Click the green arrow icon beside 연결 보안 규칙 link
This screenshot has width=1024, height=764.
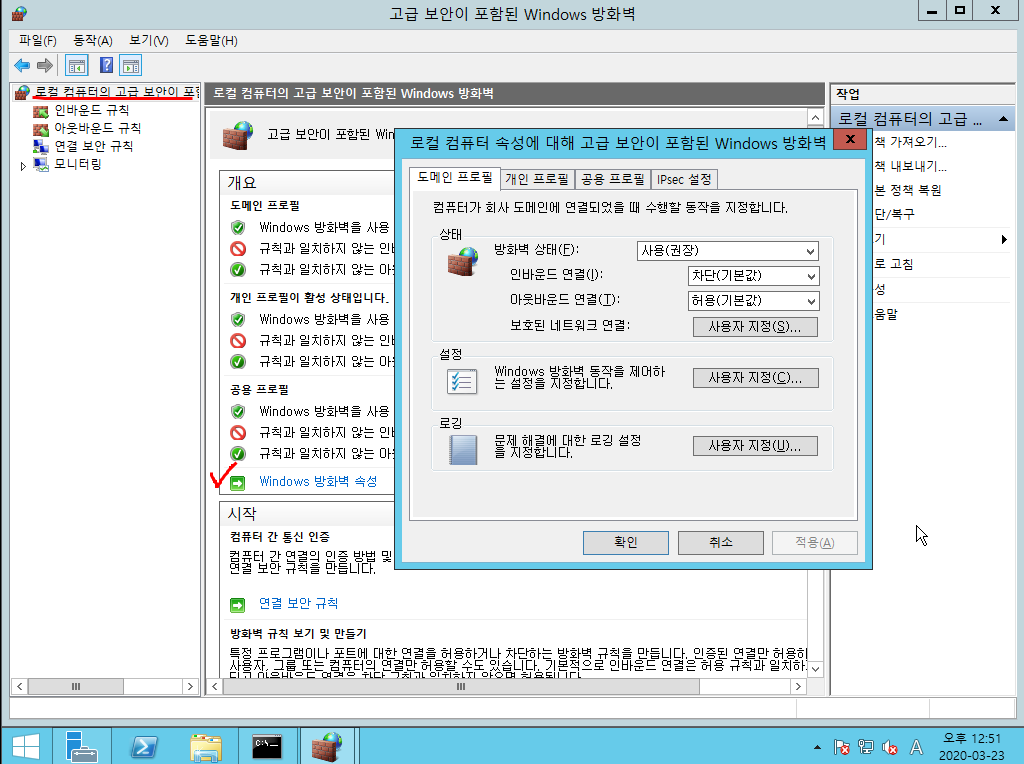click(x=238, y=605)
